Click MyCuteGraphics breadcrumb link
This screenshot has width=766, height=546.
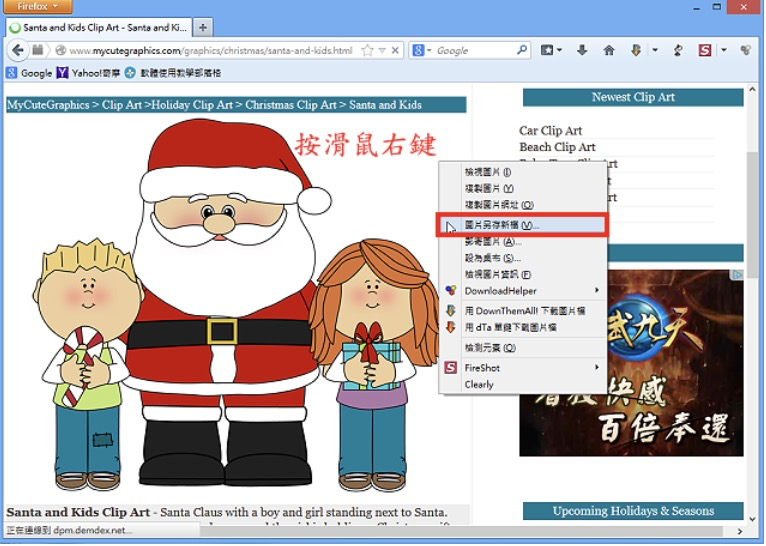point(48,105)
